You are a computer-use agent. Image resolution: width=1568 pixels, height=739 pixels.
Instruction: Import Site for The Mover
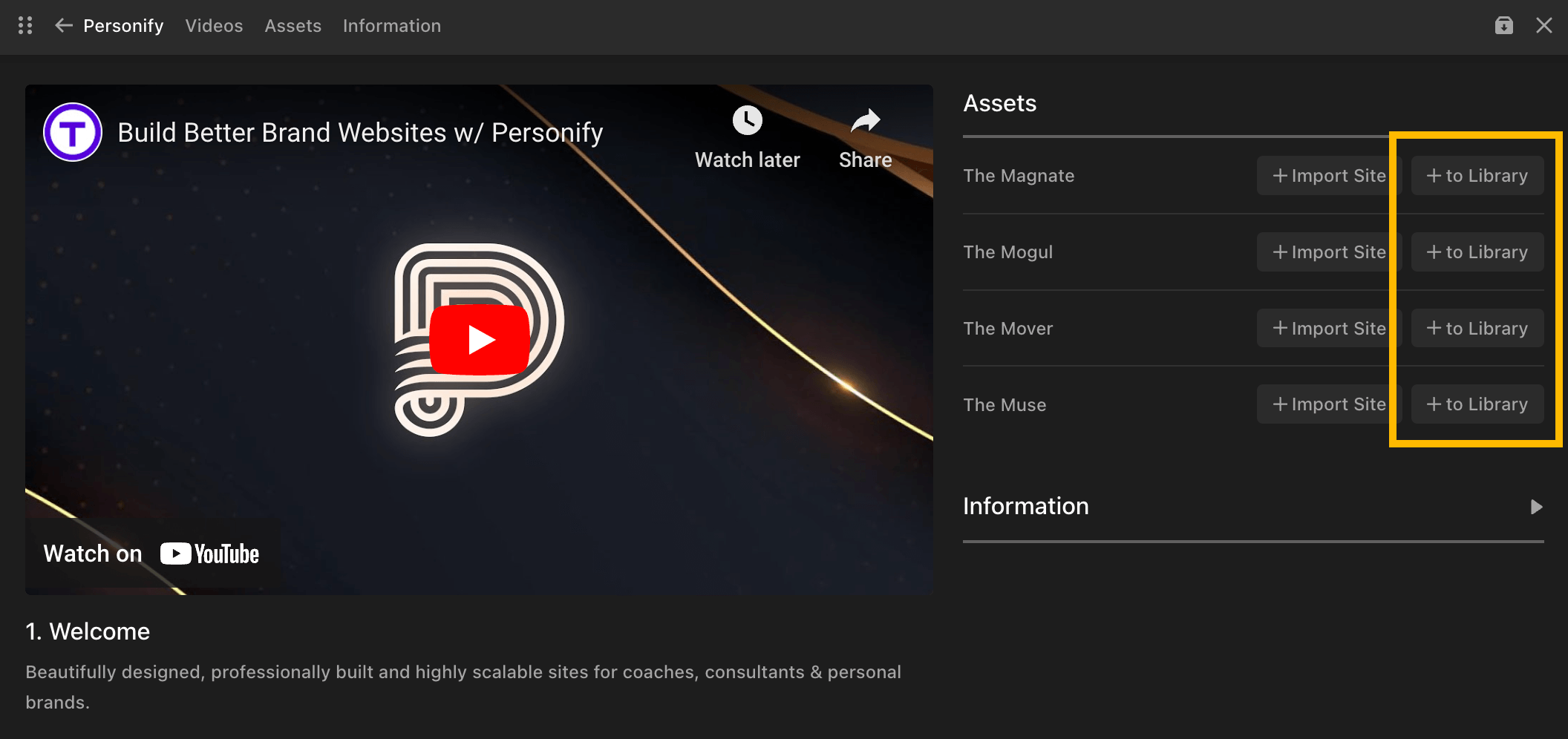coord(1329,328)
